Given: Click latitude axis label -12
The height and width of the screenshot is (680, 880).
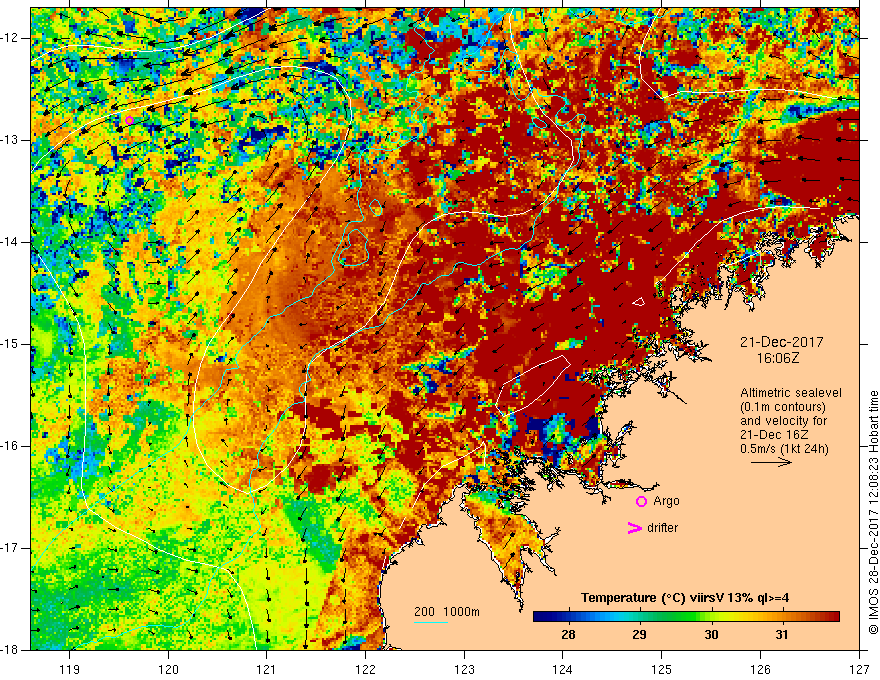Looking at the screenshot, I should (x=11, y=38).
